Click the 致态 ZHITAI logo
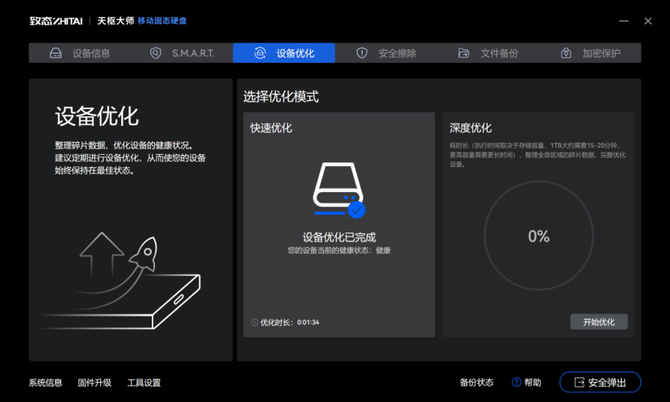Screen dimensions: 670x402 (56, 20)
